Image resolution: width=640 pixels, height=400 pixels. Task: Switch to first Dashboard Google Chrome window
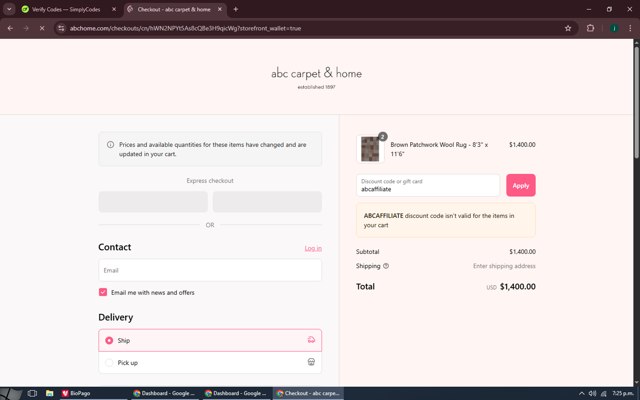tap(165, 393)
